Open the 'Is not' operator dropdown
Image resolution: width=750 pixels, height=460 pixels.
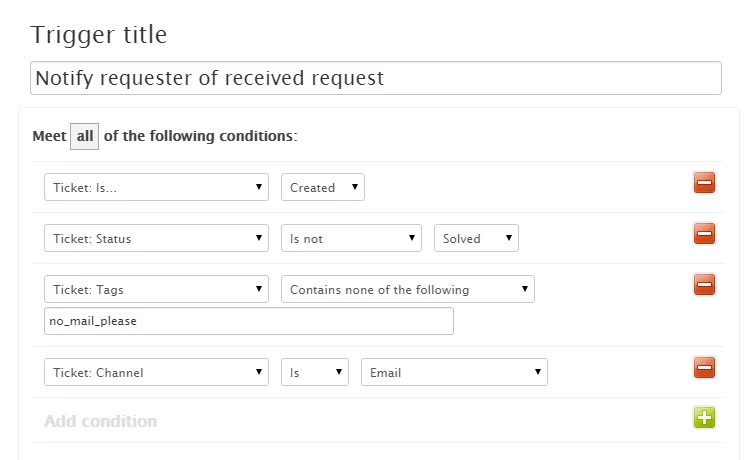(351, 239)
